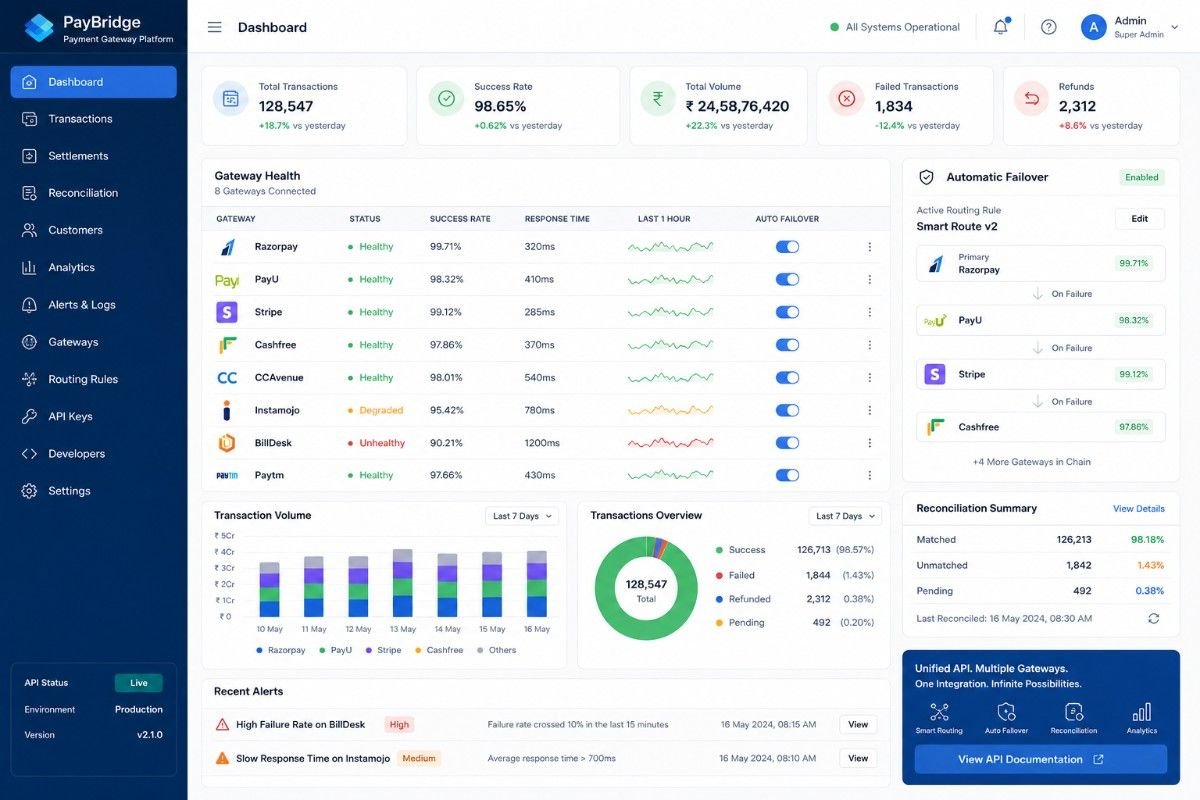This screenshot has width=1200, height=800.
Task: View the Instamojo slow response alert
Action: pyautogui.click(x=858, y=758)
